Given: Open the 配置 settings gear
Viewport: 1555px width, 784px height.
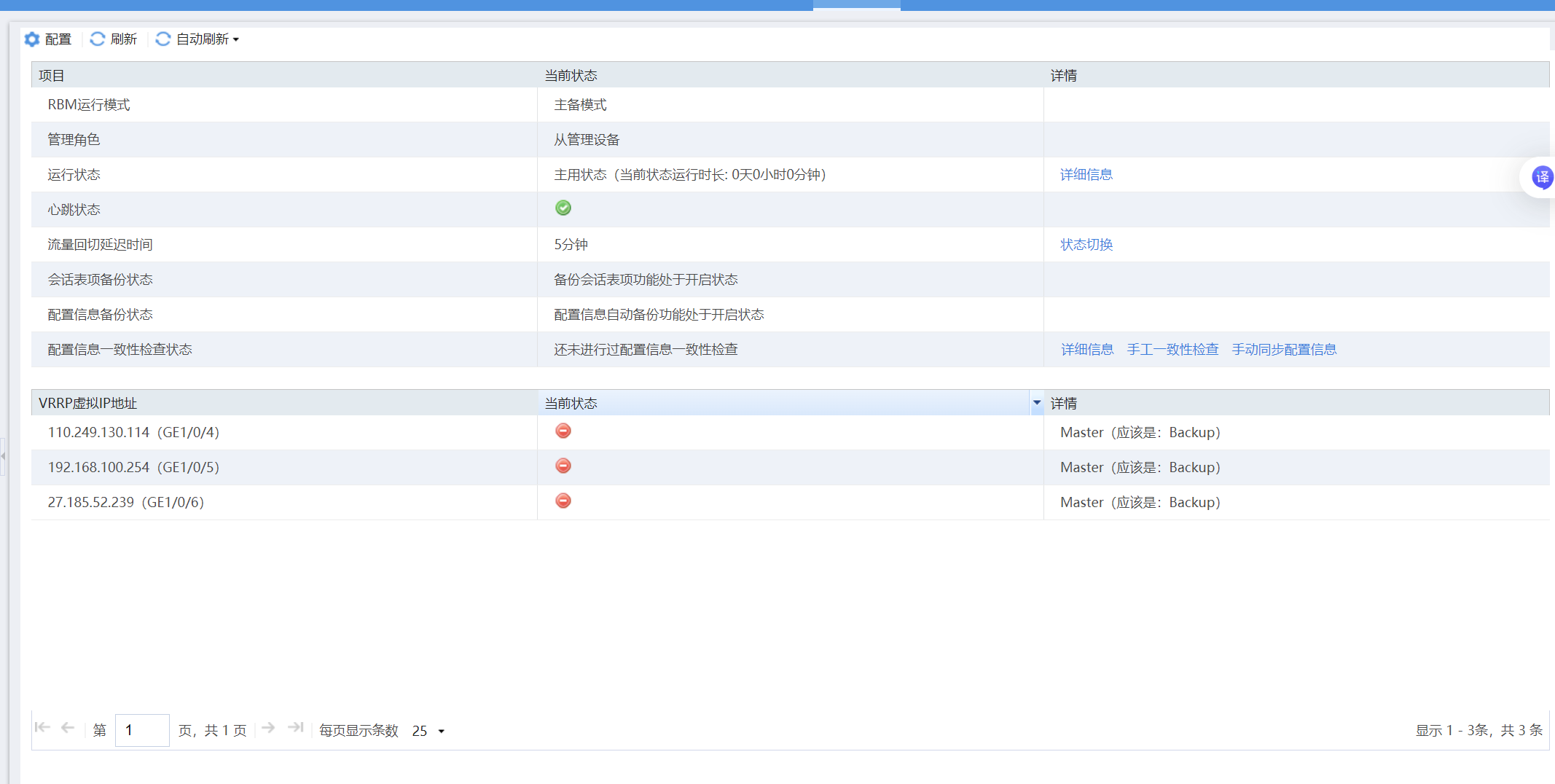Looking at the screenshot, I should 47,39.
